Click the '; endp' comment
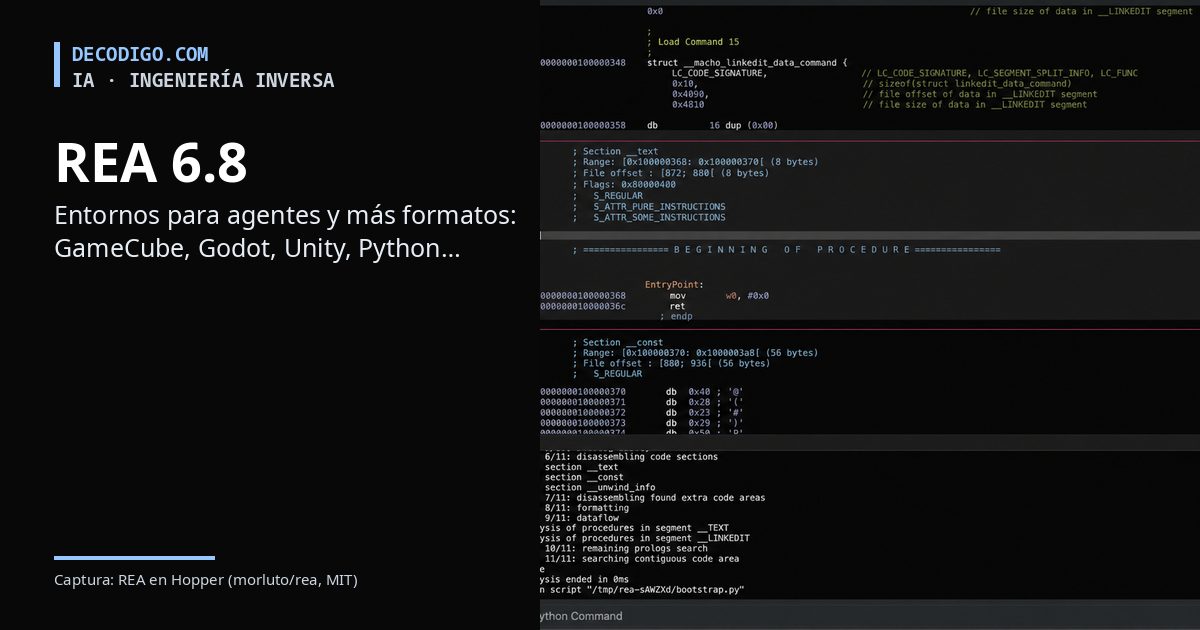Screen dimensions: 1200x630 tap(676, 316)
